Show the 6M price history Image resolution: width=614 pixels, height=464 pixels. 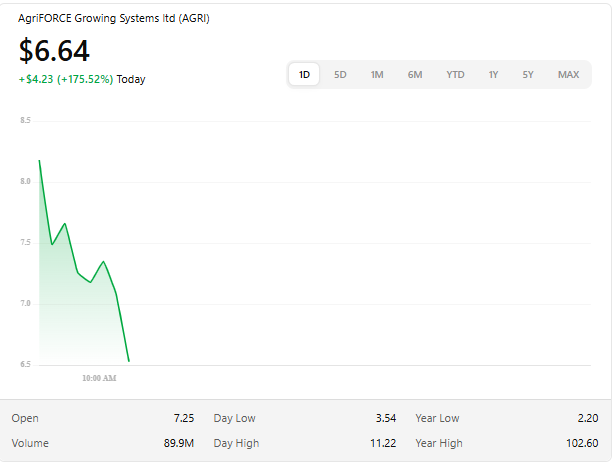point(415,74)
